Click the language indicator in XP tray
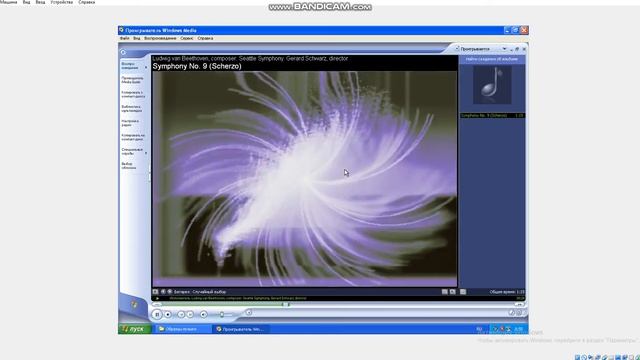Screen dimensions: 640x360 (479, 329)
